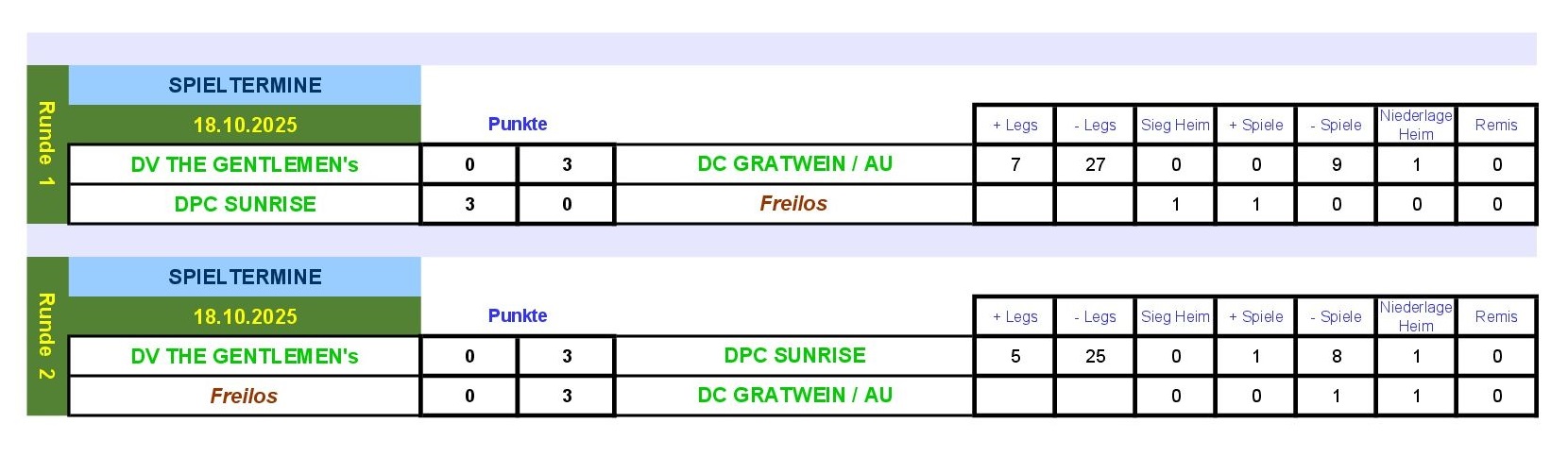Click the Niederlage Heim header in Runde 2

coord(1416,316)
